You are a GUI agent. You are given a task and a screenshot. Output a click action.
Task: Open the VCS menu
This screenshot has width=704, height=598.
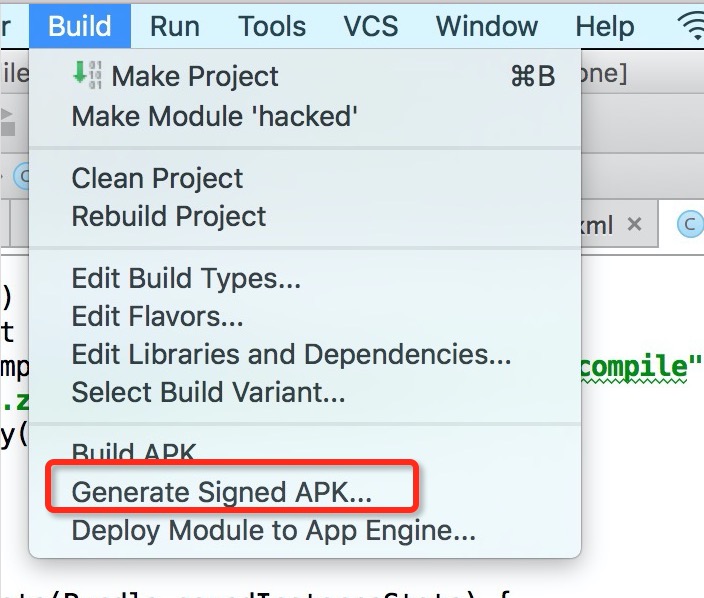click(x=370, y=26)
